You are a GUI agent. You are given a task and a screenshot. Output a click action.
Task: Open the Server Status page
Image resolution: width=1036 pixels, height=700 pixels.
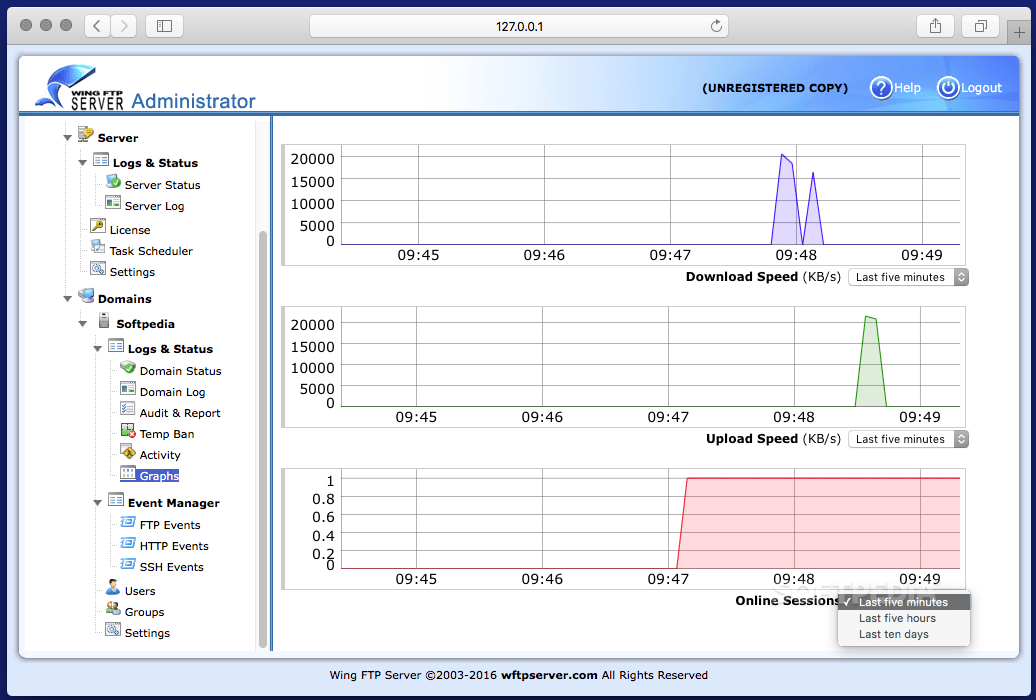click(x=161, y=184)
